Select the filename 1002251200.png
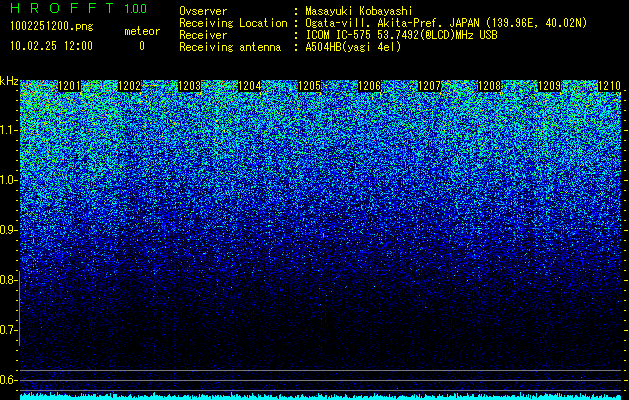The width and height of the screenshot is (629, 400). tap(52, 26)
